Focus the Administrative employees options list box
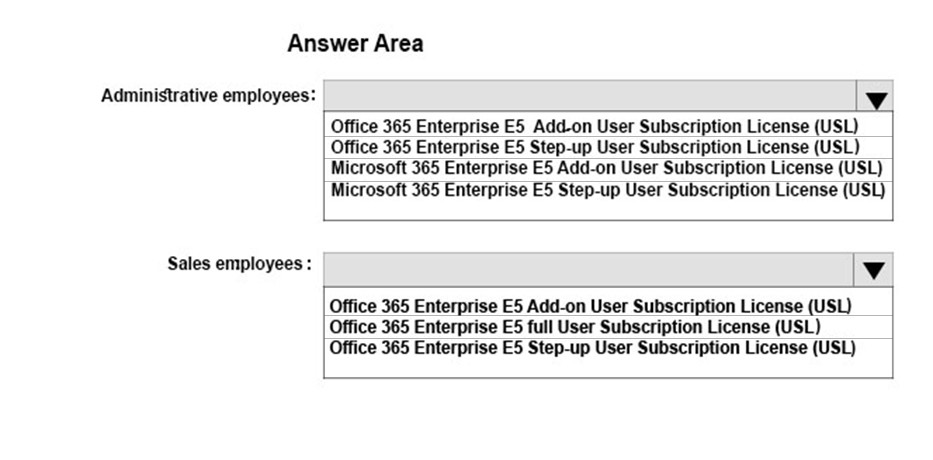This screenshot has width=933, height=460. coord(608,166)
